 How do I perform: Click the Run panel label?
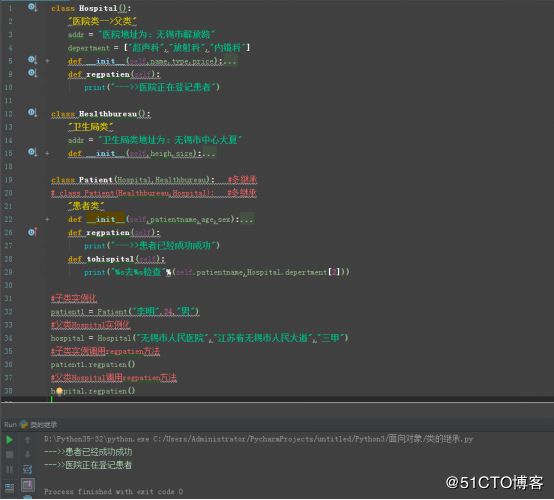(x=10, y=424)
